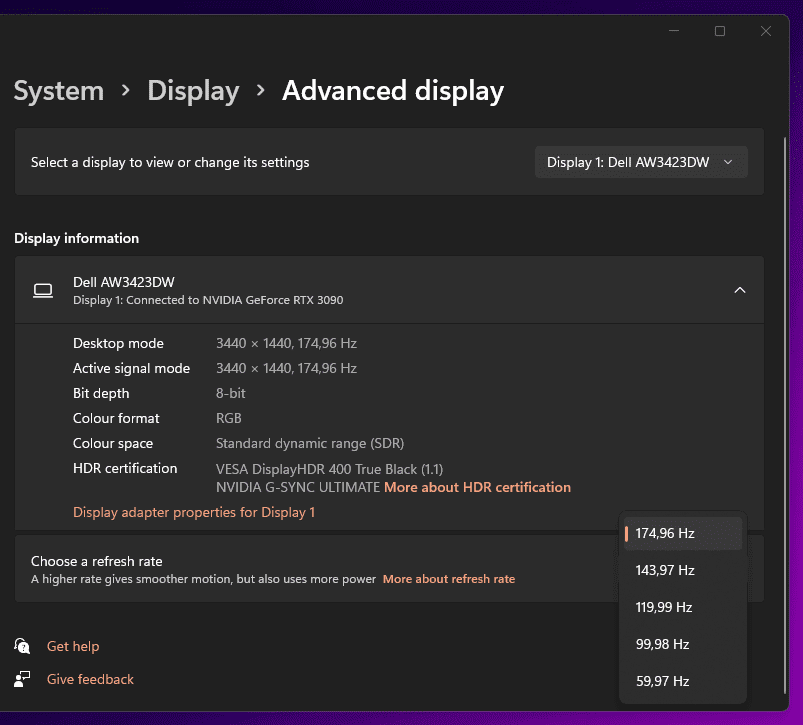803x725 pixels.
Task: Click the monitor icon beside Dell AW3423DW
Action: pyautogui.click(x=43, y=290)
